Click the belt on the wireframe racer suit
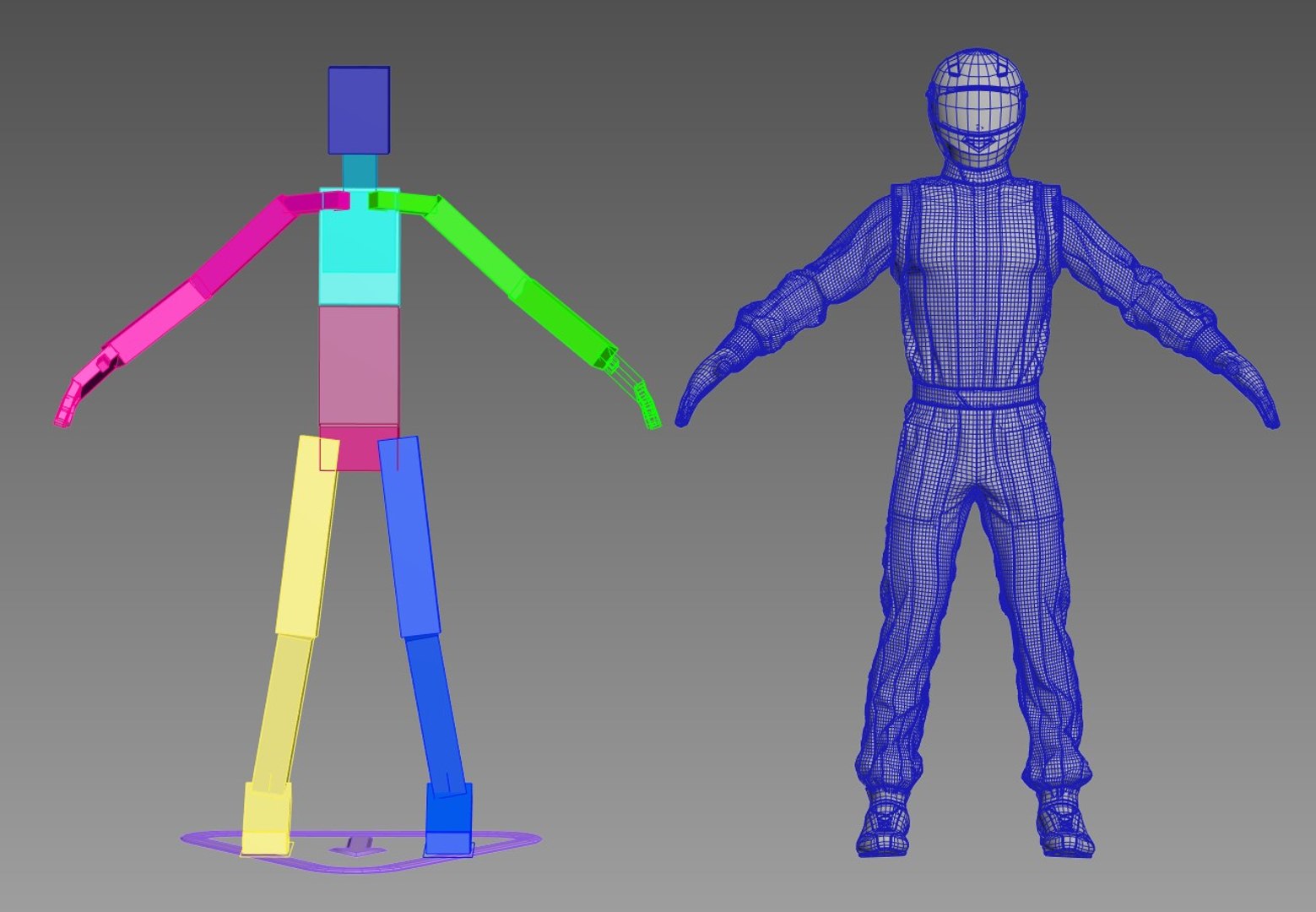1316x912 pixels. [x=977, y=395]
